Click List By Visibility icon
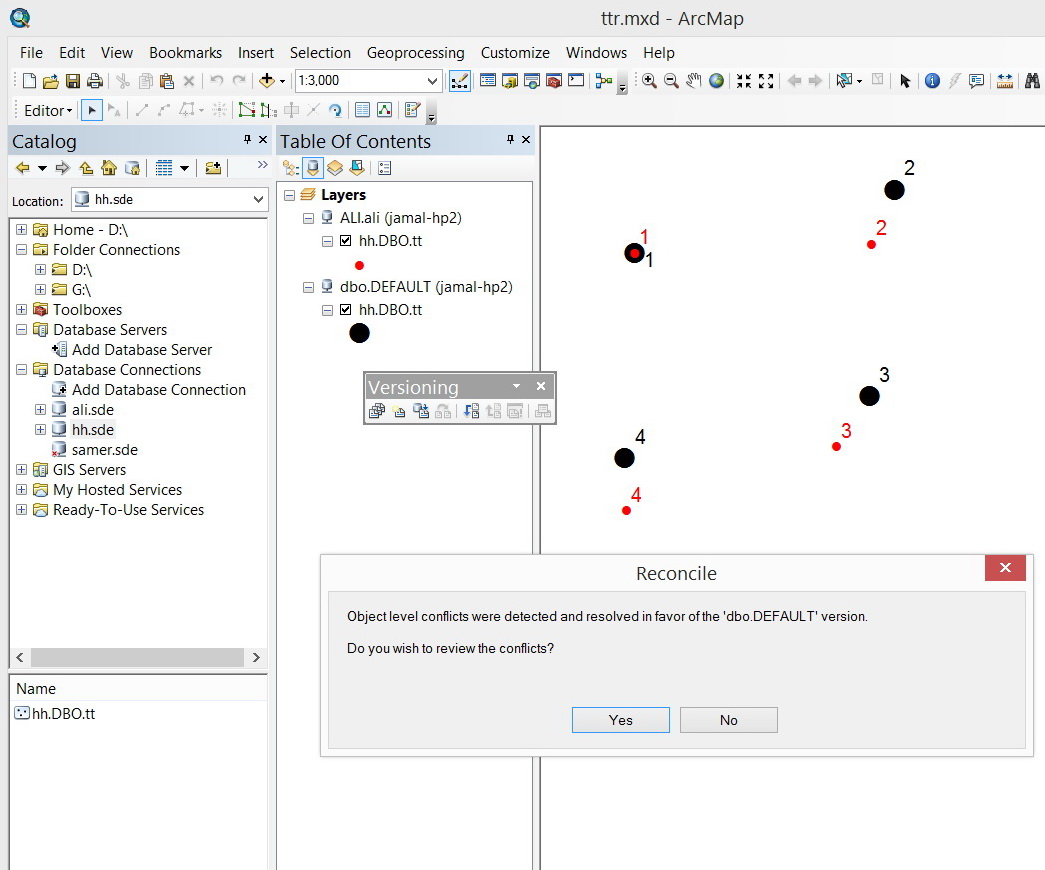The width and height of the screenshot is (1045, 870). coord(335,168)
